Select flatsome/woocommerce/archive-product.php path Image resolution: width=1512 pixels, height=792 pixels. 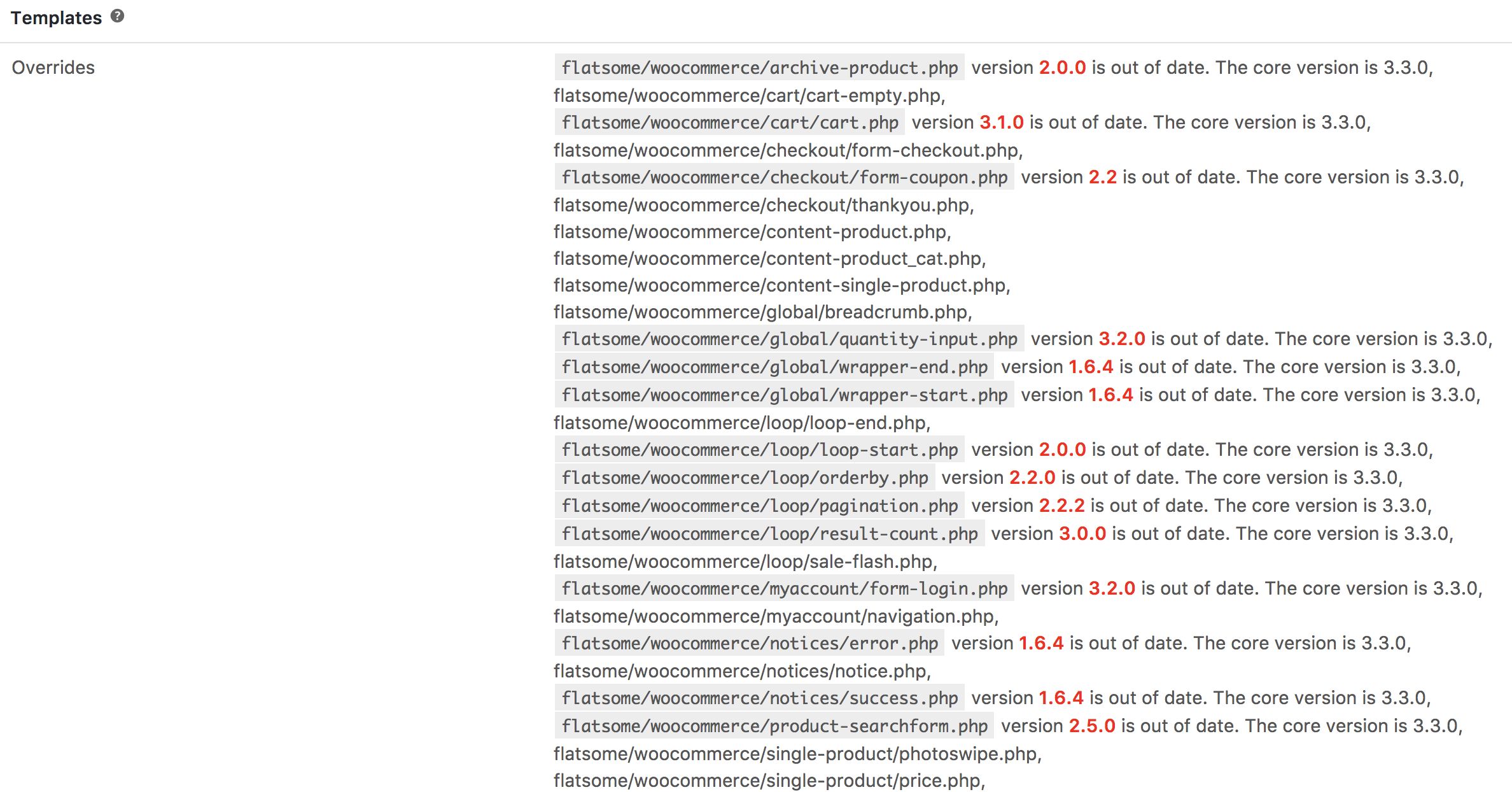[759, 67]
